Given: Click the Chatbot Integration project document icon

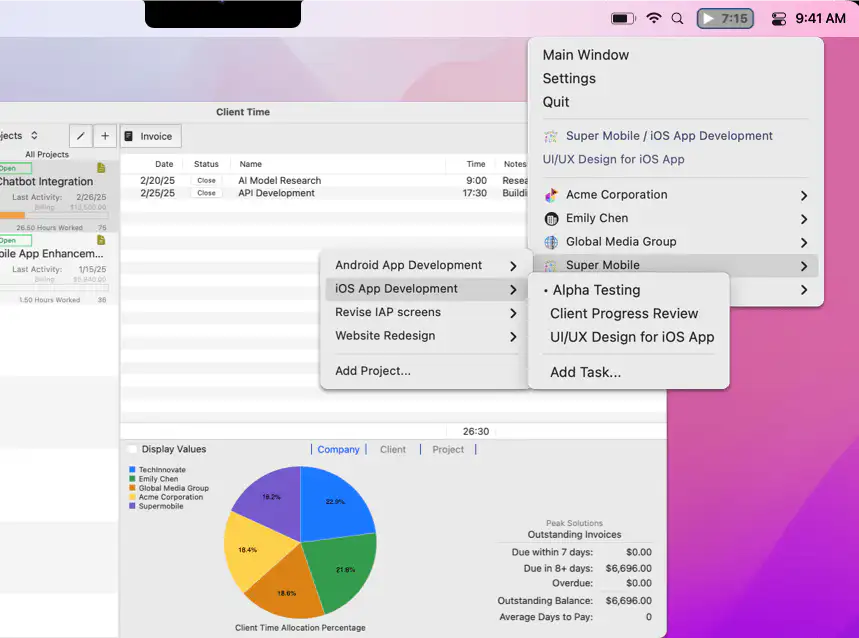Looking at the screenshot, I should [x=101, y=168].
